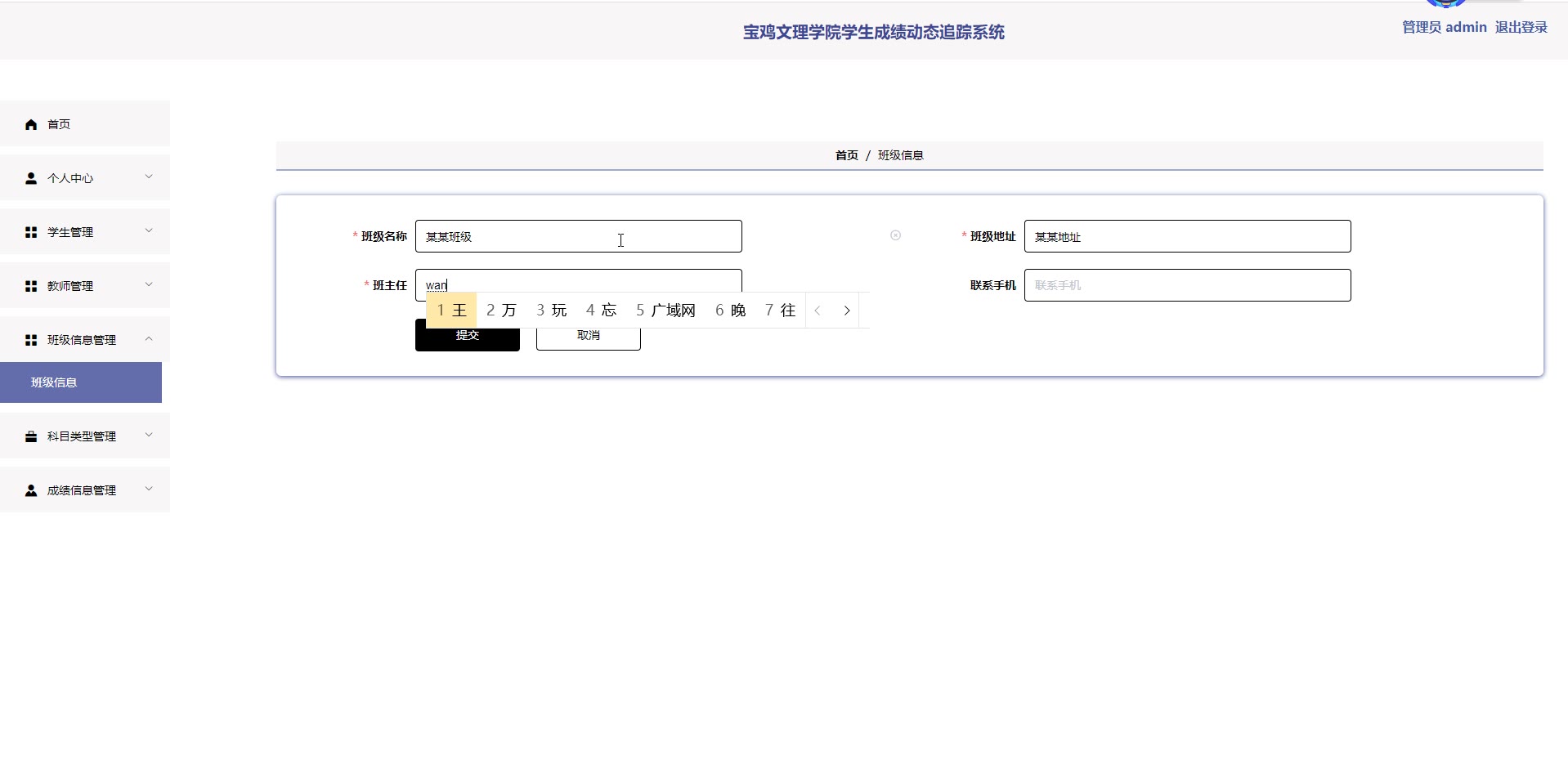Click the grid icon beside 班级信息管理
The width and height of the screenshot is (1568, 760).
pos(31,340)
